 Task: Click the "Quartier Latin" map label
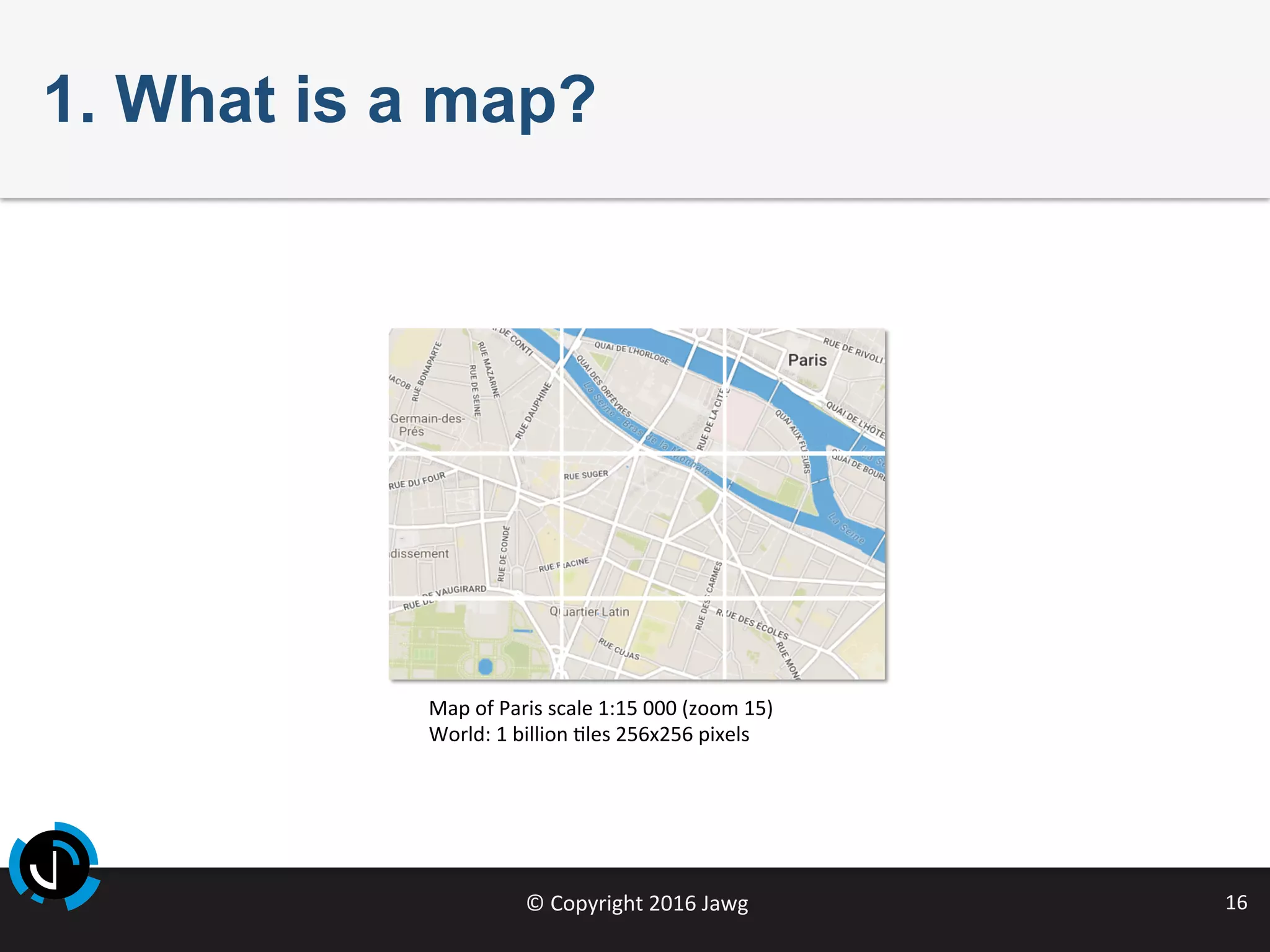tap(589, 612)
